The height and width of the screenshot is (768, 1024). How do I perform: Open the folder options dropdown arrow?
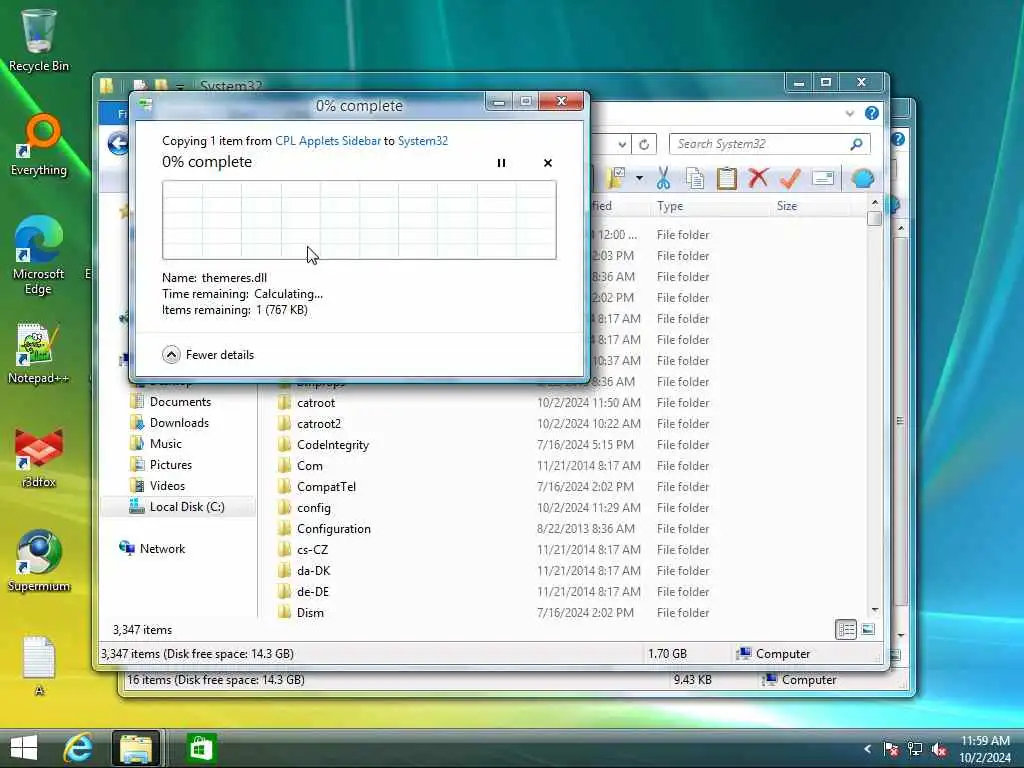coord(639,178)
